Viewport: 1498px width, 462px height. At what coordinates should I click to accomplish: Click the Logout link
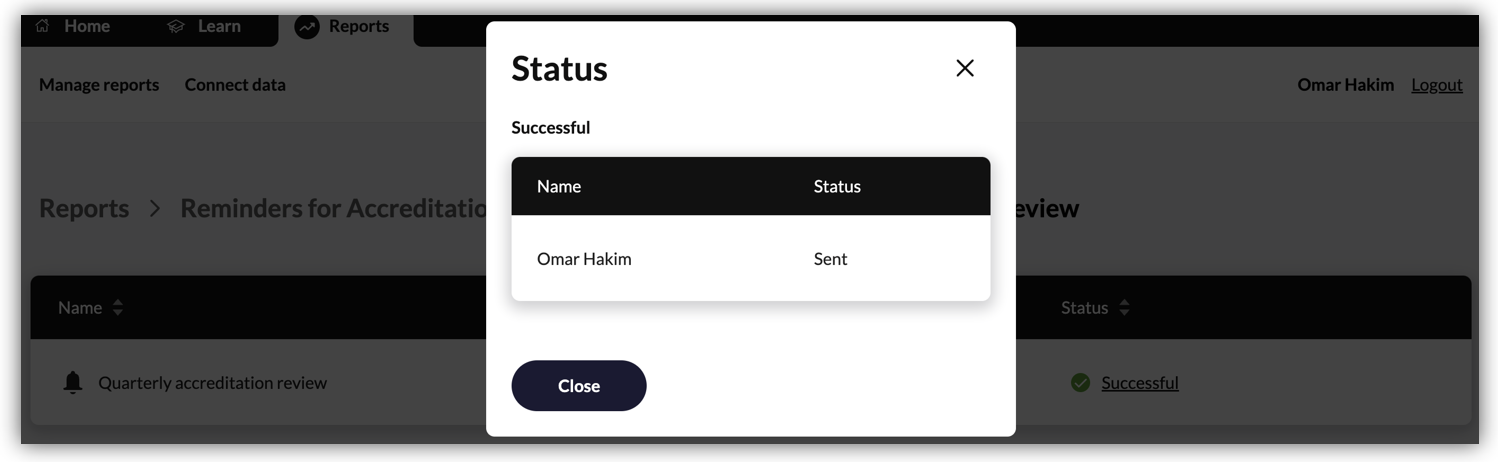[x=1437, y=85]
